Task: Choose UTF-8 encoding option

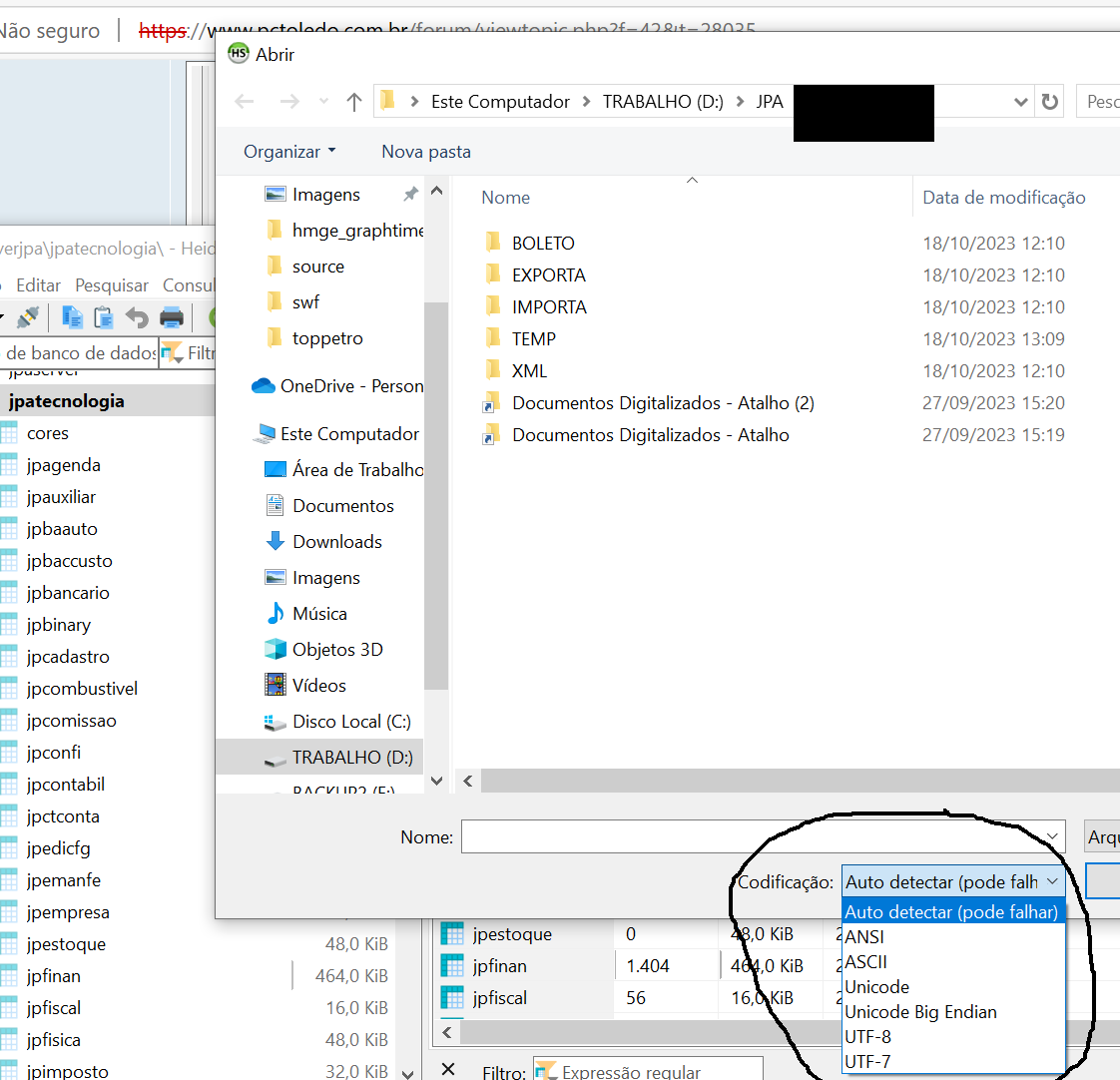Action: (953, 1036)
